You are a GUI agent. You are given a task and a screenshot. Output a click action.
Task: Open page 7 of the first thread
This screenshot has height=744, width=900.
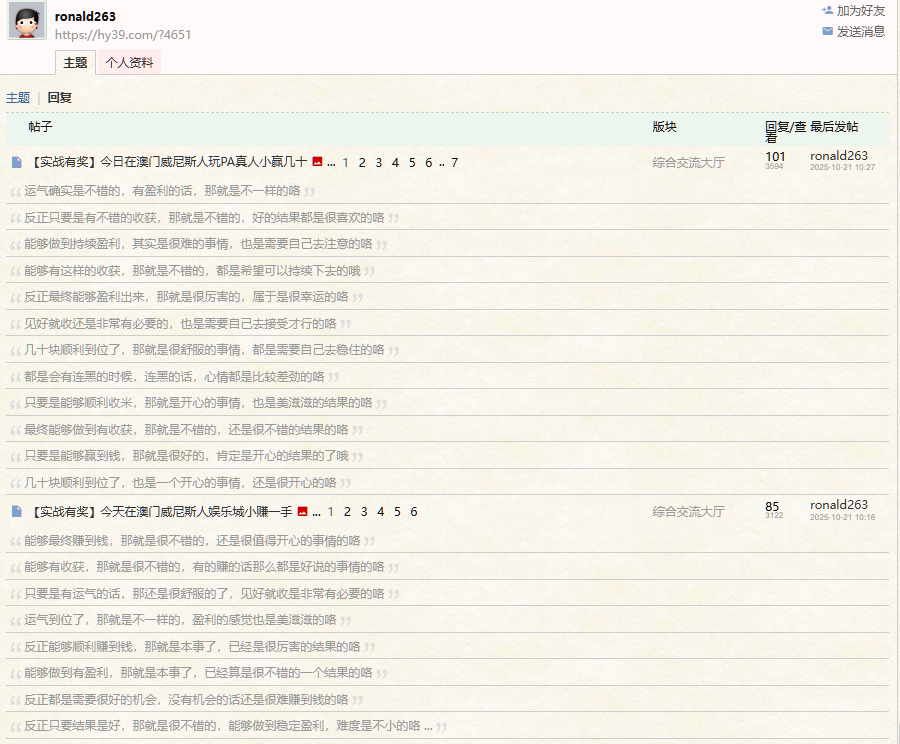[454, 162]
